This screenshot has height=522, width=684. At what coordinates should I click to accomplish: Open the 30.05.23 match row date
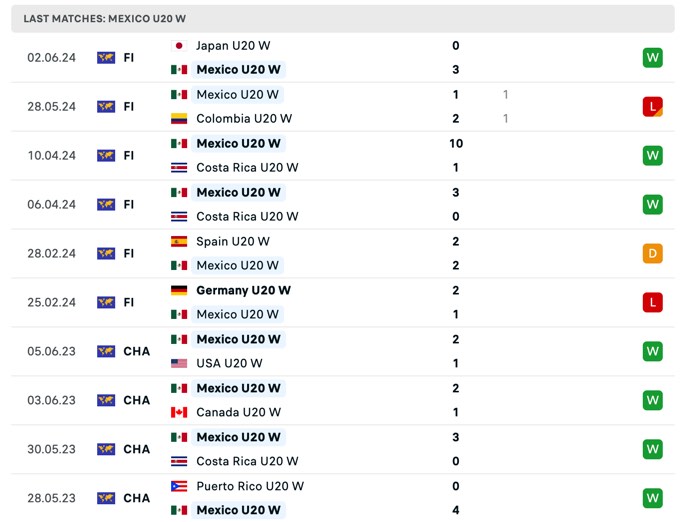pos(51,449)
